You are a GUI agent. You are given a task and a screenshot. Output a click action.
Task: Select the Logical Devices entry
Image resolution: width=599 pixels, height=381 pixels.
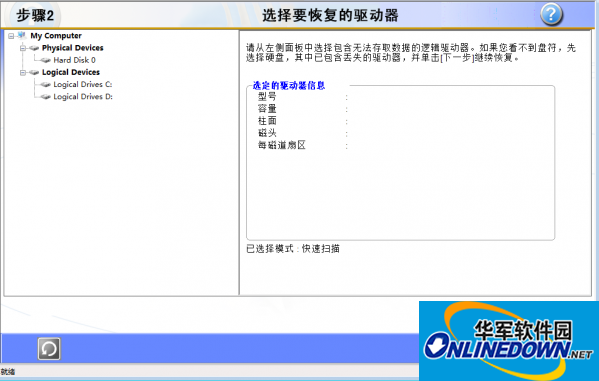71,72
